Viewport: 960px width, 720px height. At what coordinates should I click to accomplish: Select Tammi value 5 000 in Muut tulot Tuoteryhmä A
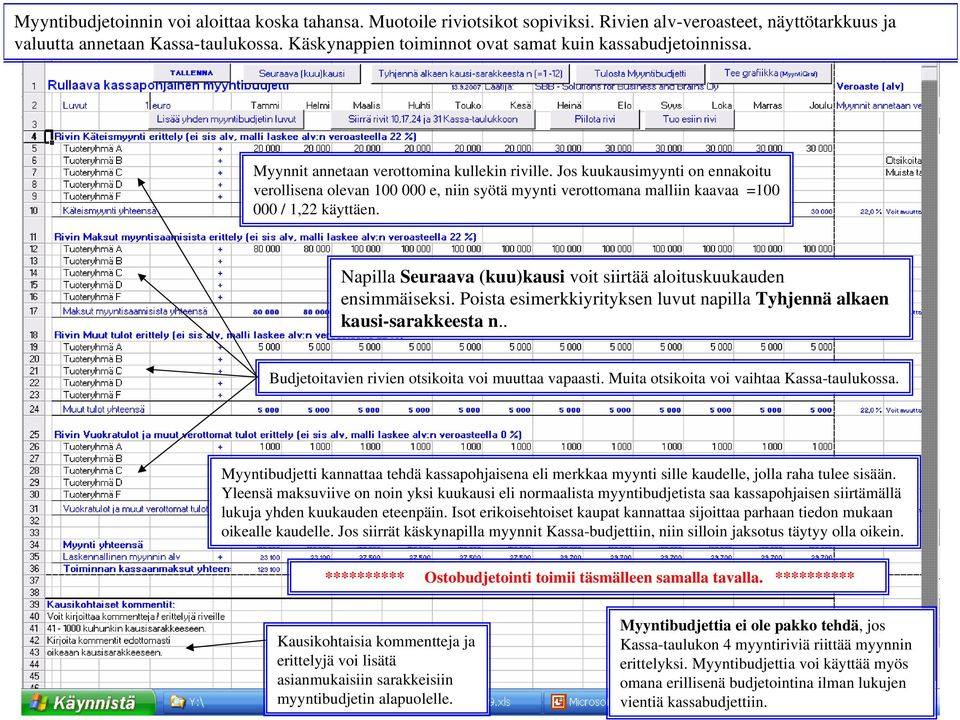coord(269,347)
